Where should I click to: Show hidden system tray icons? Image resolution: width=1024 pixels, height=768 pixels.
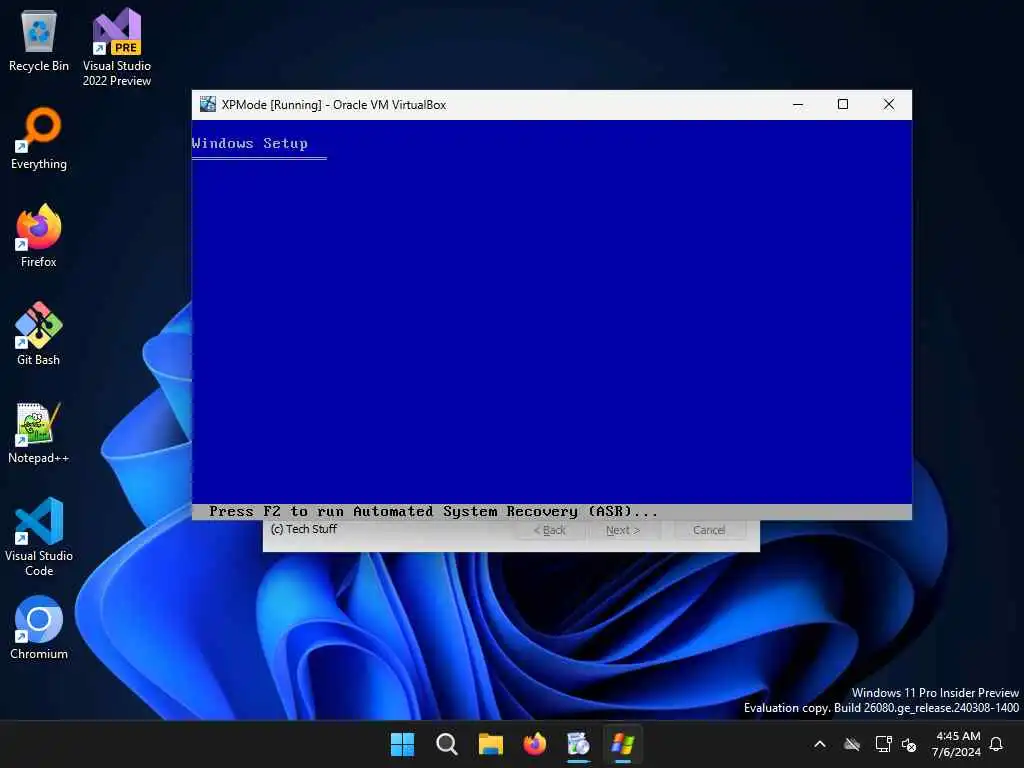coord(820,744)
